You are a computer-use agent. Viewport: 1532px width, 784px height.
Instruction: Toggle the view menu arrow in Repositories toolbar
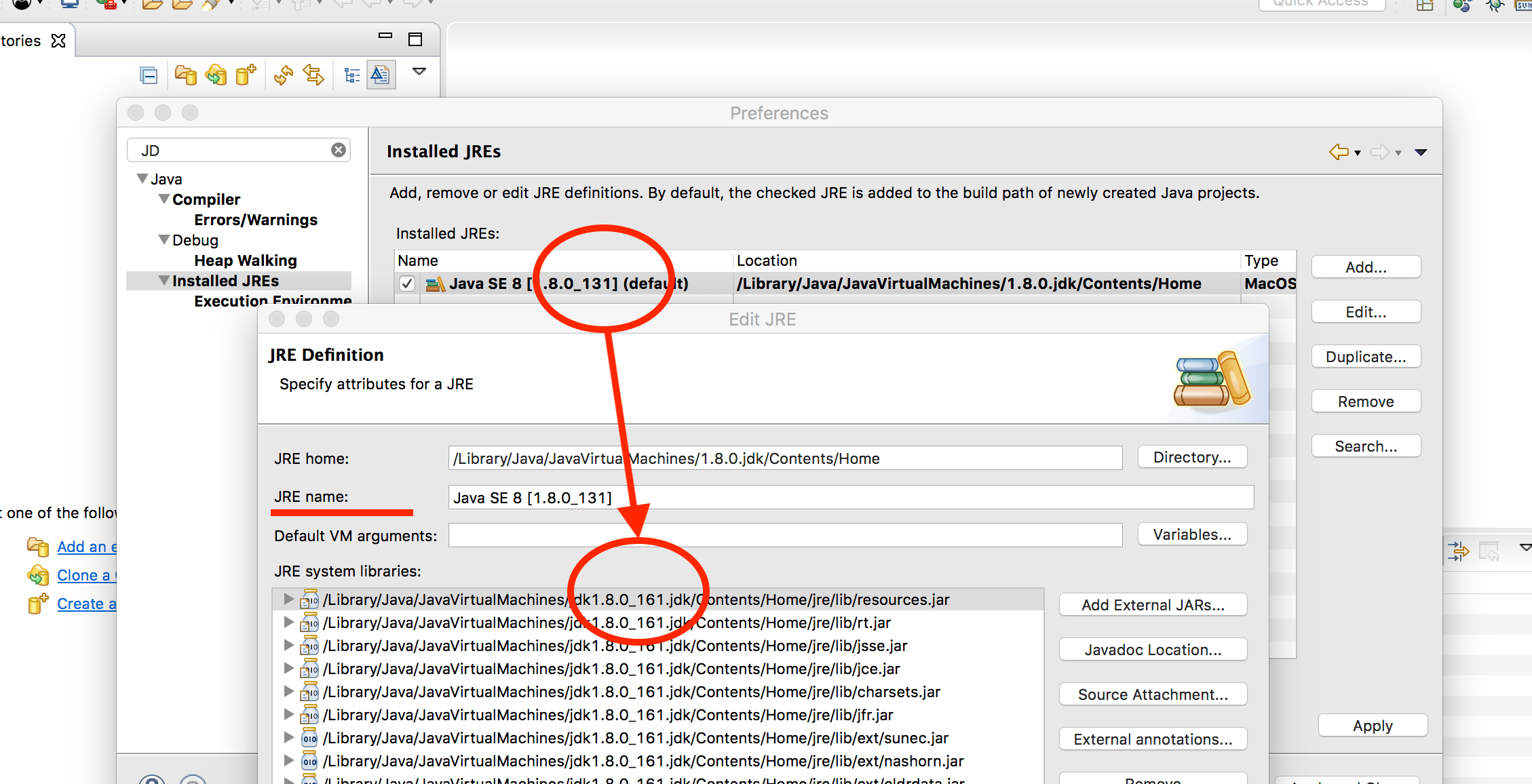pos(419,71)
